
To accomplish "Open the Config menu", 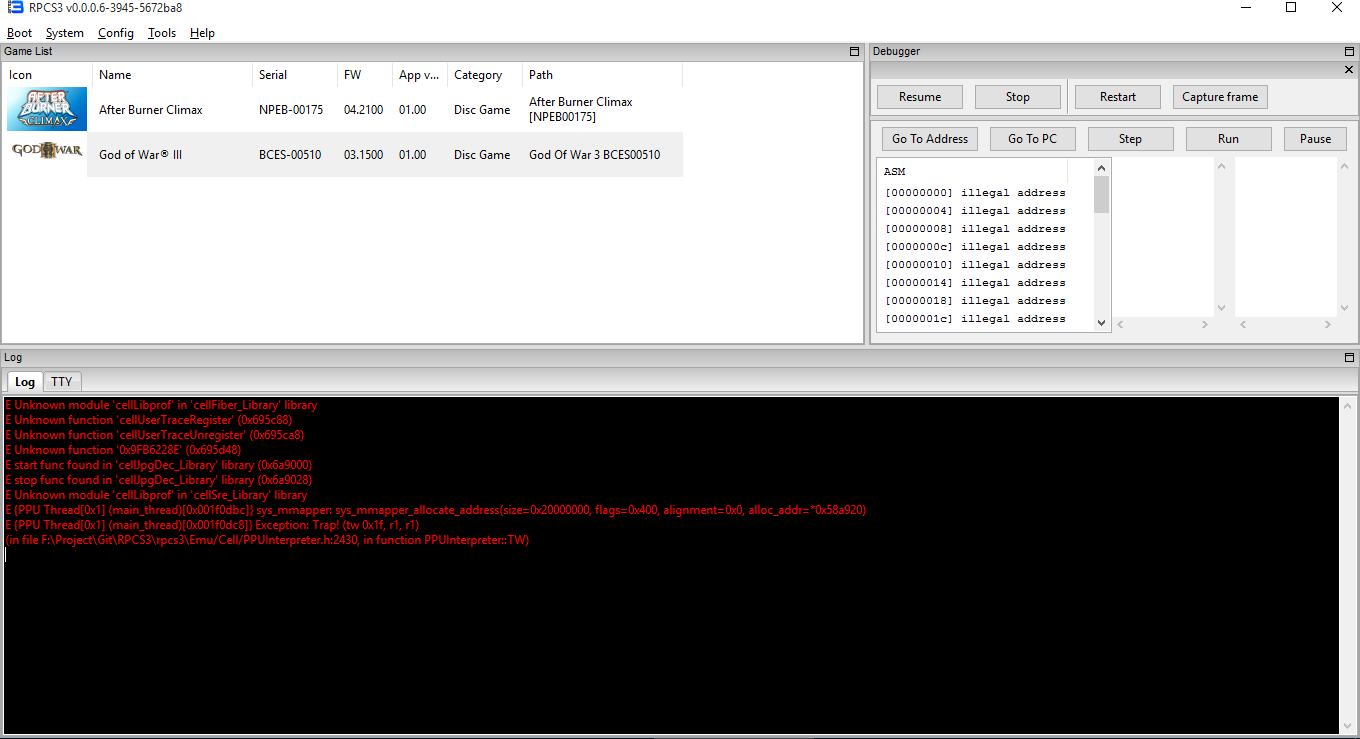I will (115, 33).
